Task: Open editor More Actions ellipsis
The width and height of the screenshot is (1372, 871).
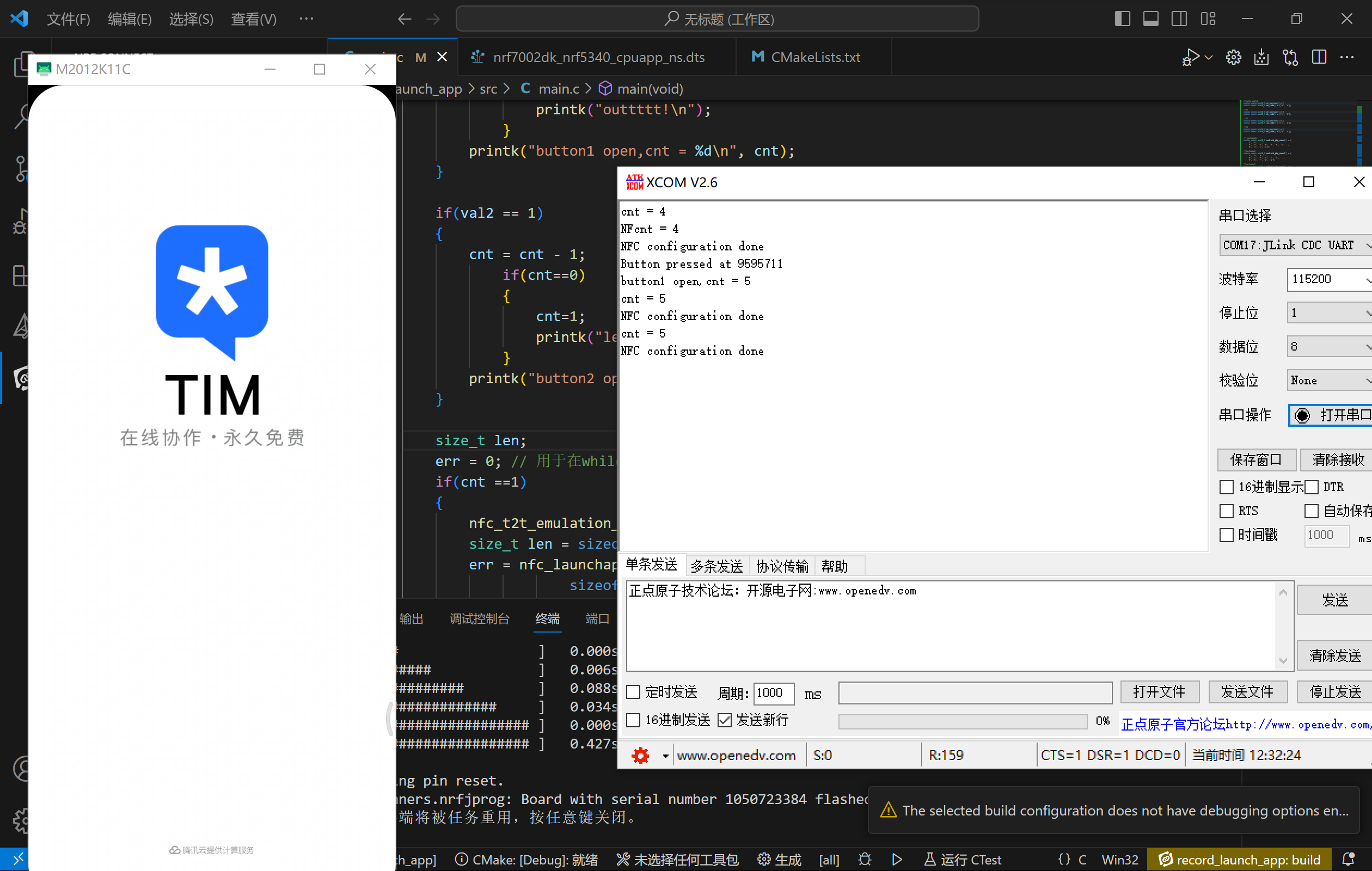Action: [1347, 57]
